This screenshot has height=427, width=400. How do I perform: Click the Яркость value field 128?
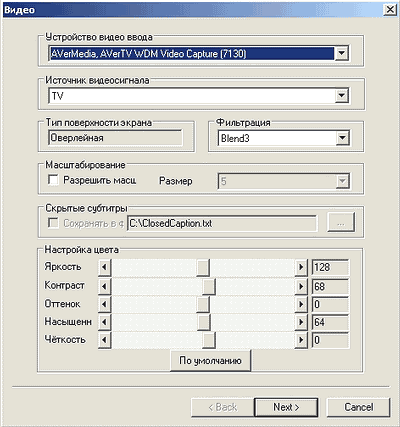coord(330,267)
